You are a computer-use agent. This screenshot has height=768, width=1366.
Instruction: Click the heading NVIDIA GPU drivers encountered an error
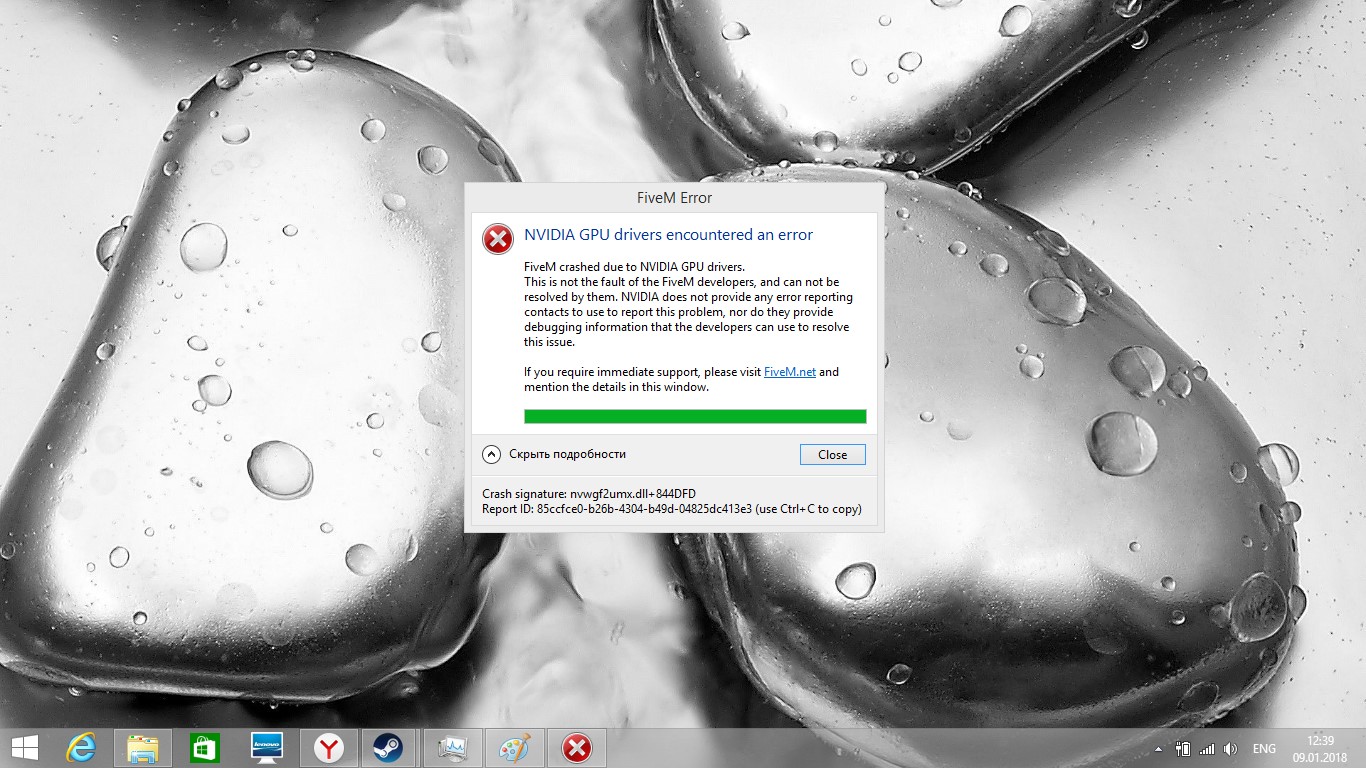pos(668,235)
